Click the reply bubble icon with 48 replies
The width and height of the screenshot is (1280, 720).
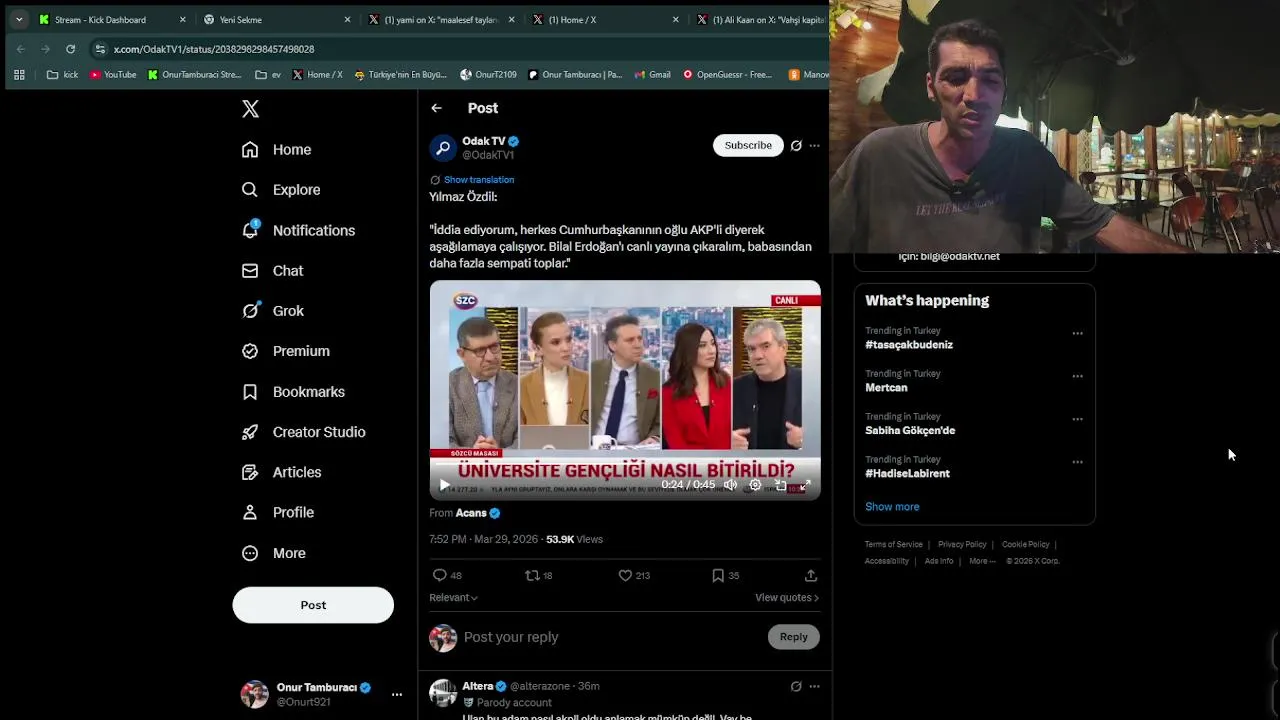point(440,575)
